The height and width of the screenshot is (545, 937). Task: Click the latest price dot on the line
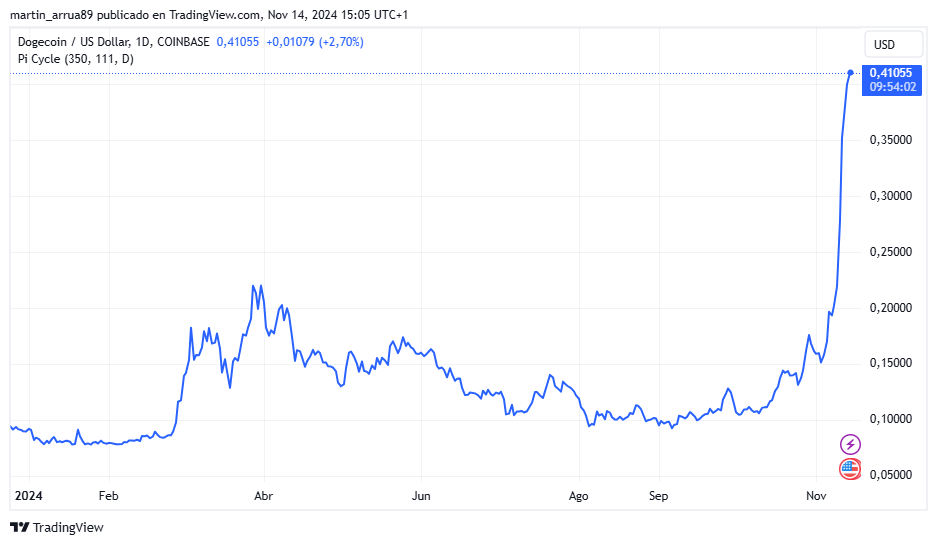[x=850, y=73]
